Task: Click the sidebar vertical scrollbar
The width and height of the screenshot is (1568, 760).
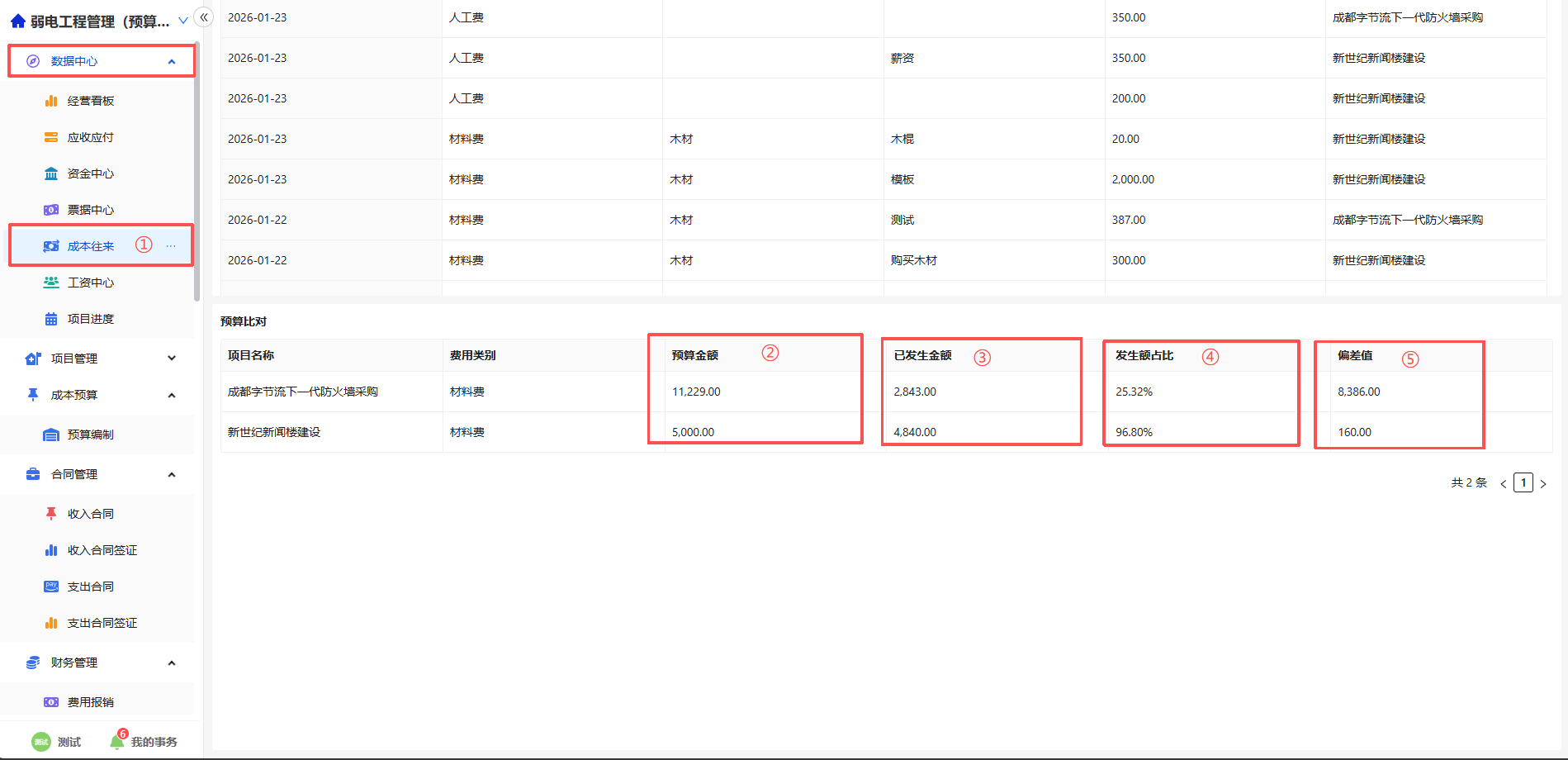Action: click(x=197, y=173)
